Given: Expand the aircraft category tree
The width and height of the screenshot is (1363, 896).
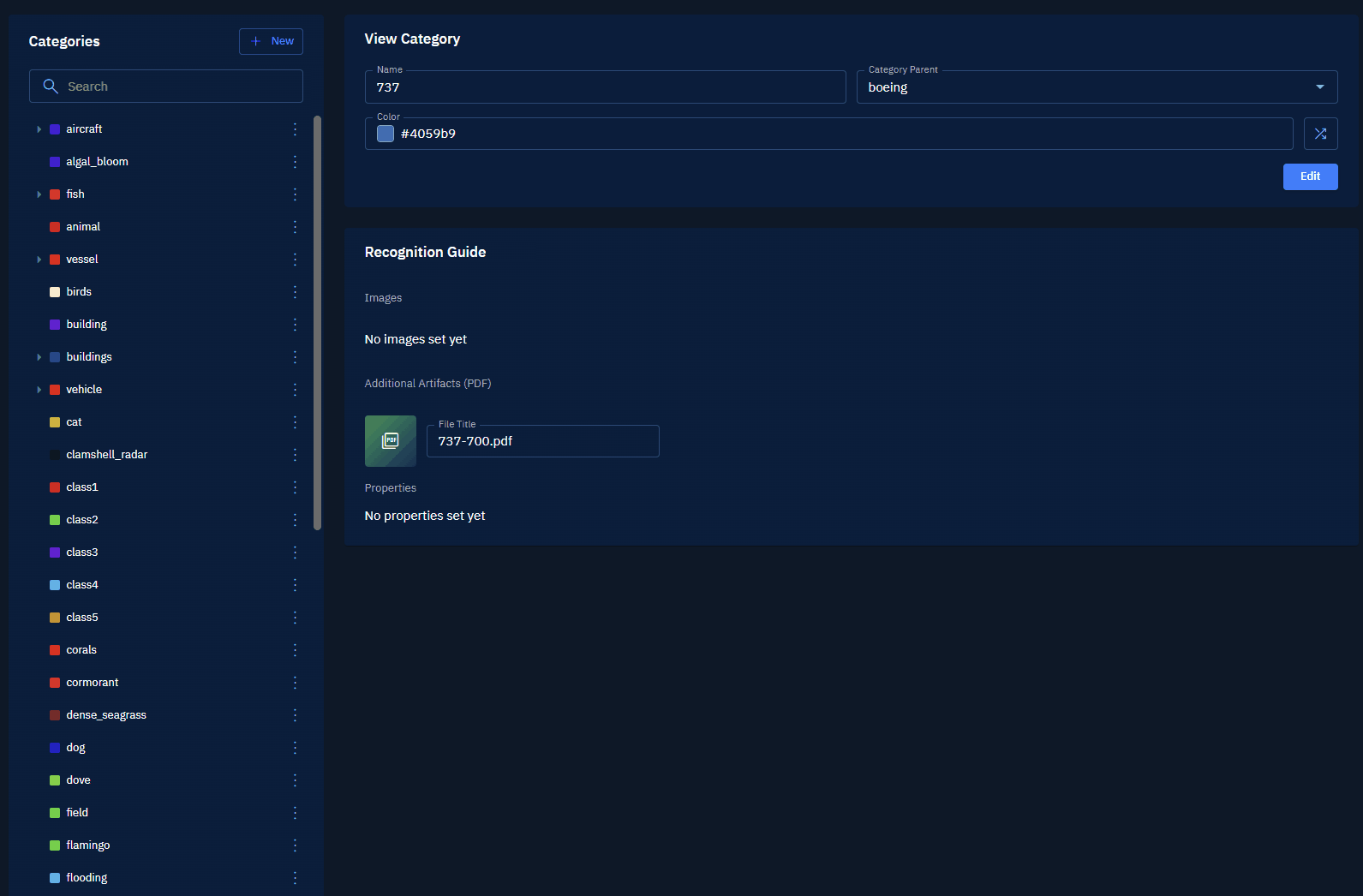Looking at the screenshot, I should click(x=39, y=129).
